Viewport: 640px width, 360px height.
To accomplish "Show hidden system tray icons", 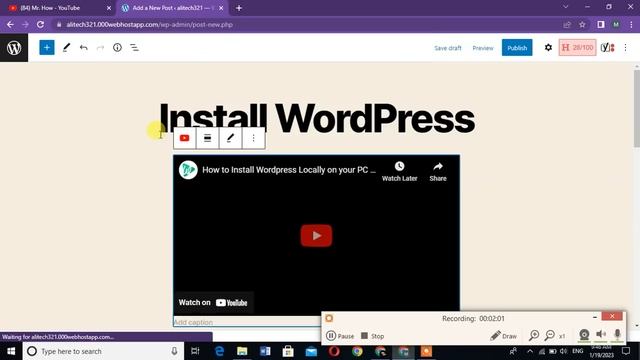I will pos(530,351).
